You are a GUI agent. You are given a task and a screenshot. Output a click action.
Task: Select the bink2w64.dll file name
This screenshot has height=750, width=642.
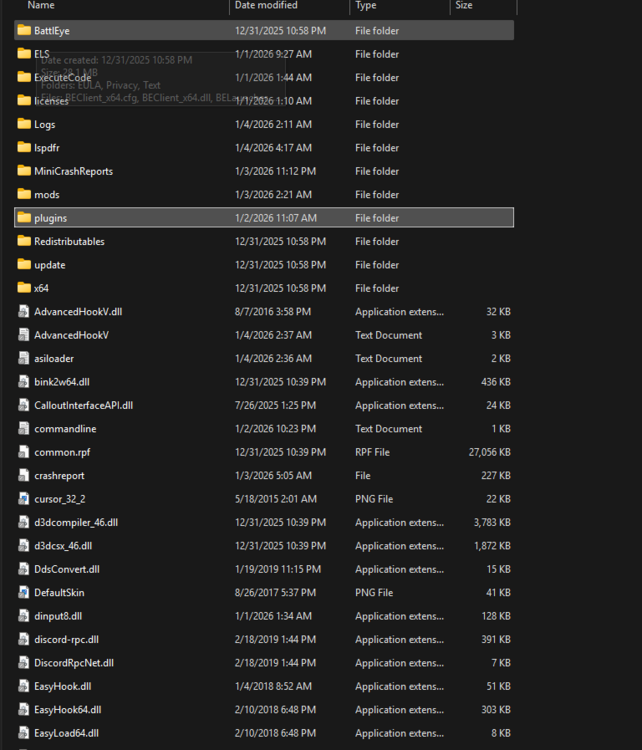(x=62, y=382)
